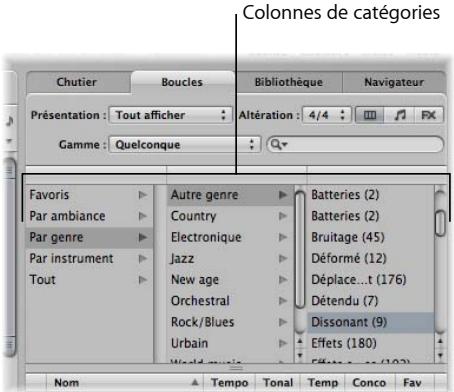The image size is (454, 392).
Task: Select the Orchestral genre
Action: click(230, 301)
